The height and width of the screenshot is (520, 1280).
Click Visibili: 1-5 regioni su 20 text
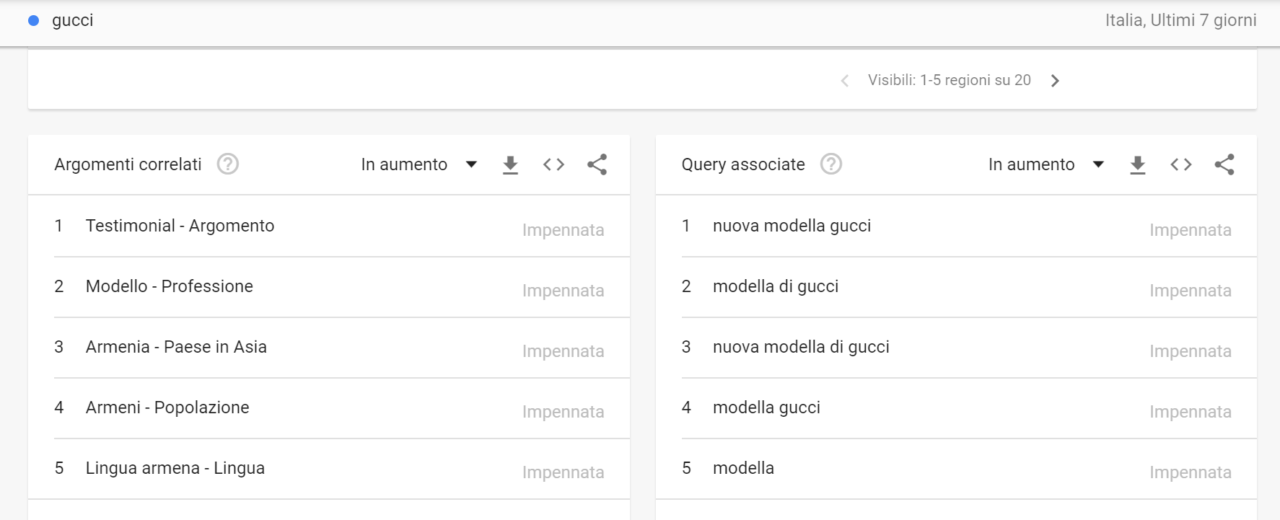tap(949, 80)
